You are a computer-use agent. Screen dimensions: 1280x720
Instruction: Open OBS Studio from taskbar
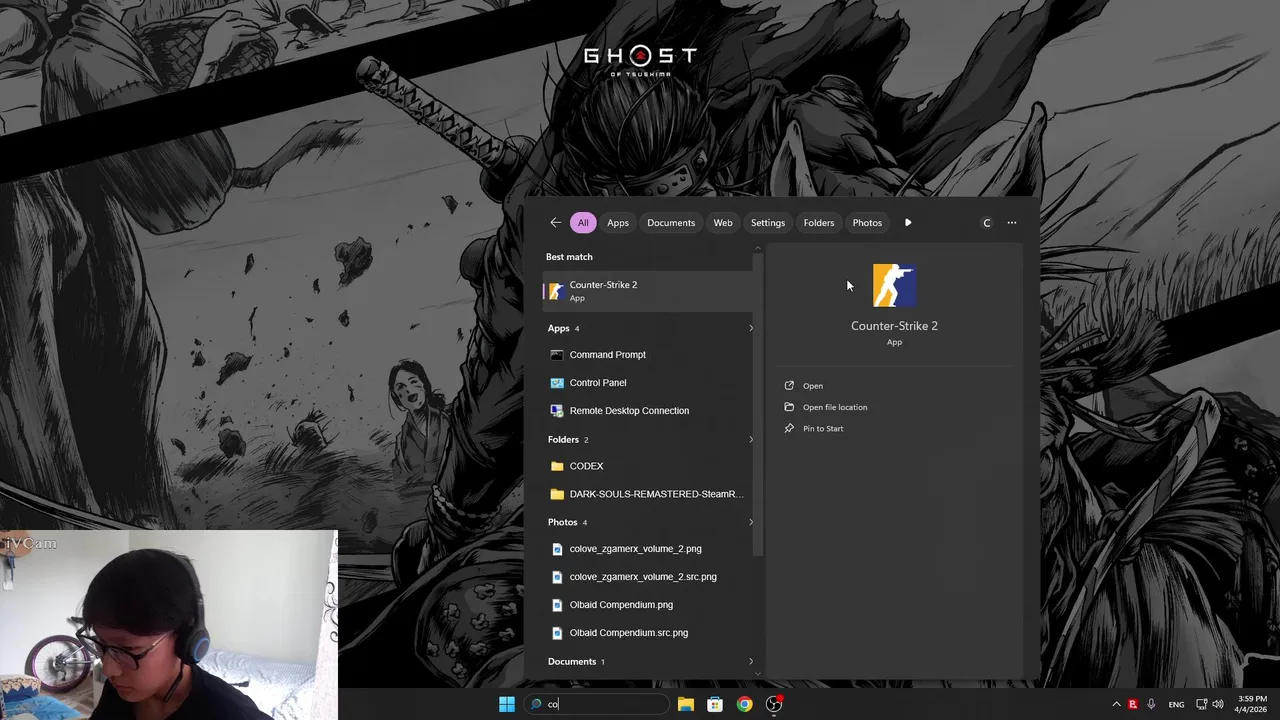[x=774, y=704]
